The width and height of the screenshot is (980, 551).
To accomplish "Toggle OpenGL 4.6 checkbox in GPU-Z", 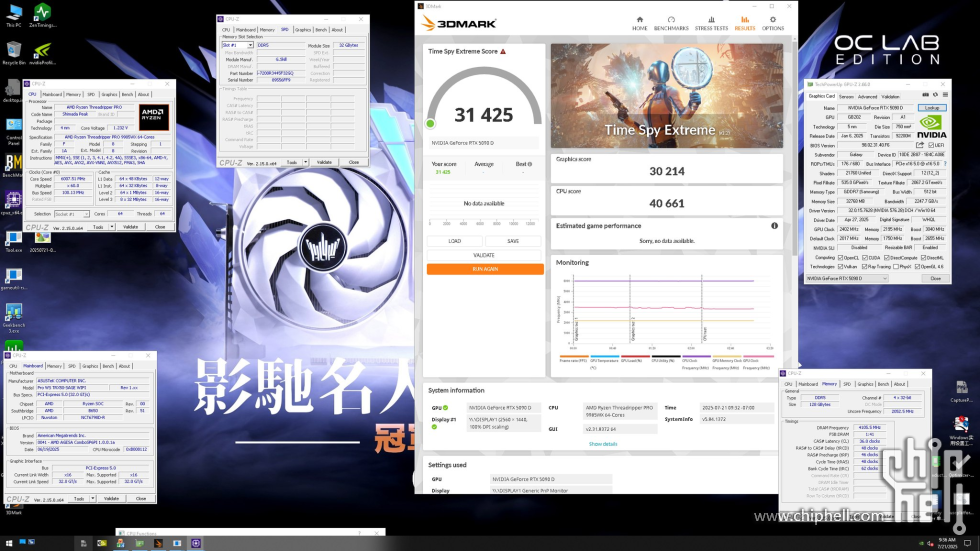I will pyautogui.click(x=918, y=267).
